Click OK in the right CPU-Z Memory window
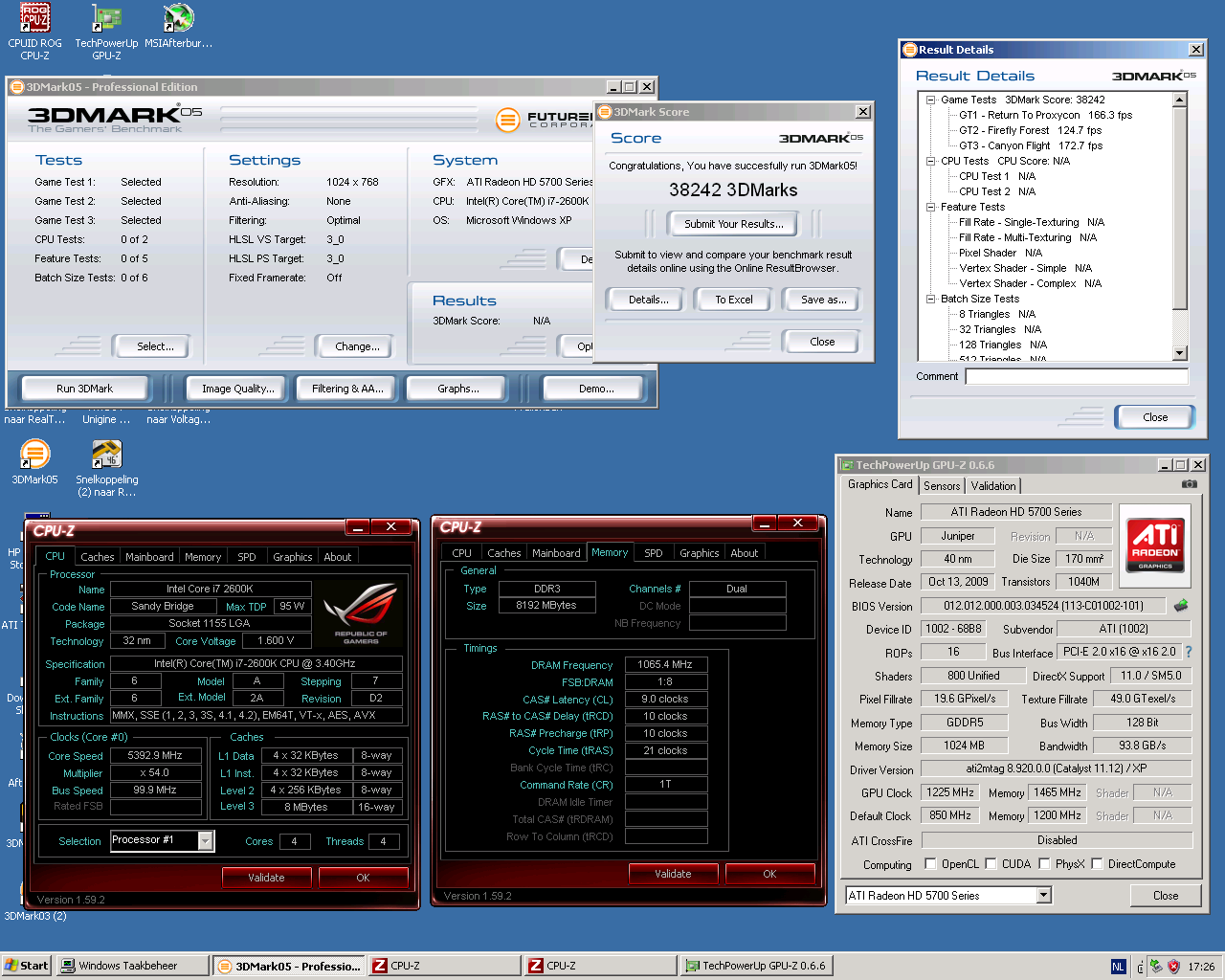The image size is (1225, 980). pyautogui.click(x=769, y=874)
